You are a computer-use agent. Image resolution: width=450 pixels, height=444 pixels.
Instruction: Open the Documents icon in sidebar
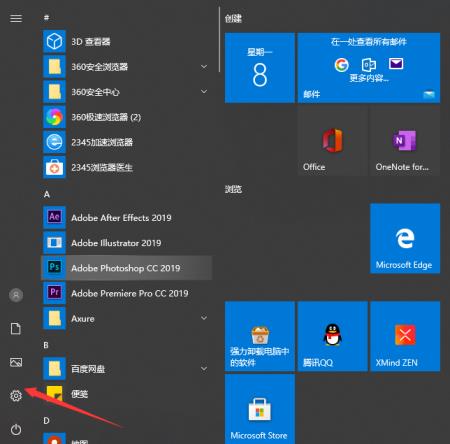point(16,329)
